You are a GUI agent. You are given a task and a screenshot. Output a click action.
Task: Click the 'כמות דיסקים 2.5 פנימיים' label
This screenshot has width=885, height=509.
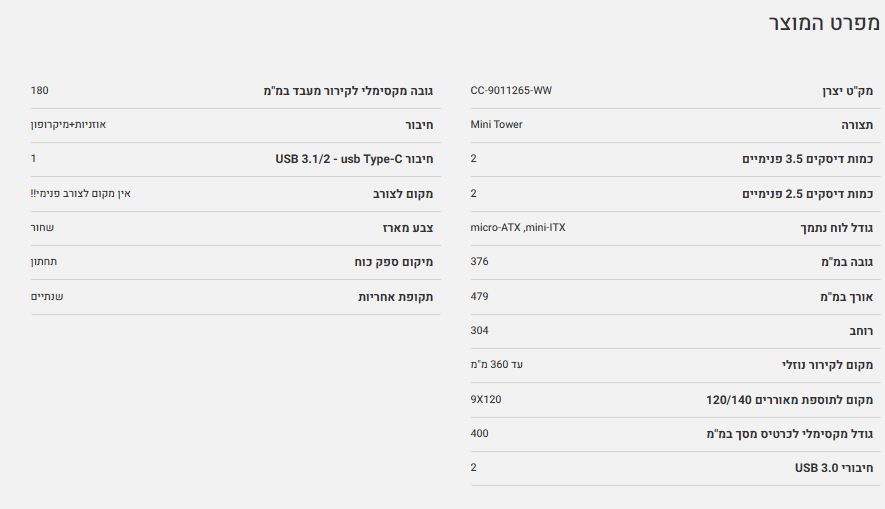[808, 194]
